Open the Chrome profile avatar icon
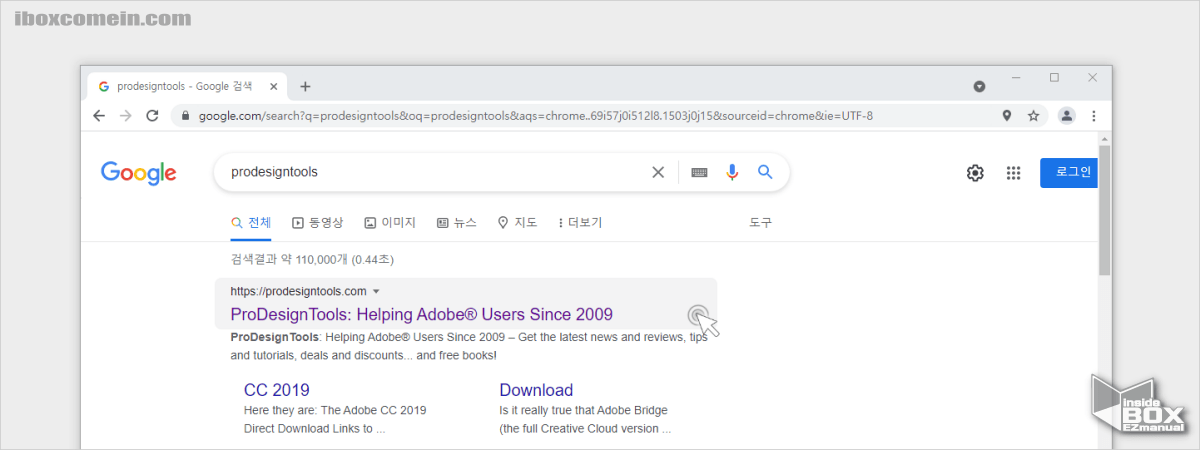1200x450 pixels. pyautogui.click(x=1067, y=116)
